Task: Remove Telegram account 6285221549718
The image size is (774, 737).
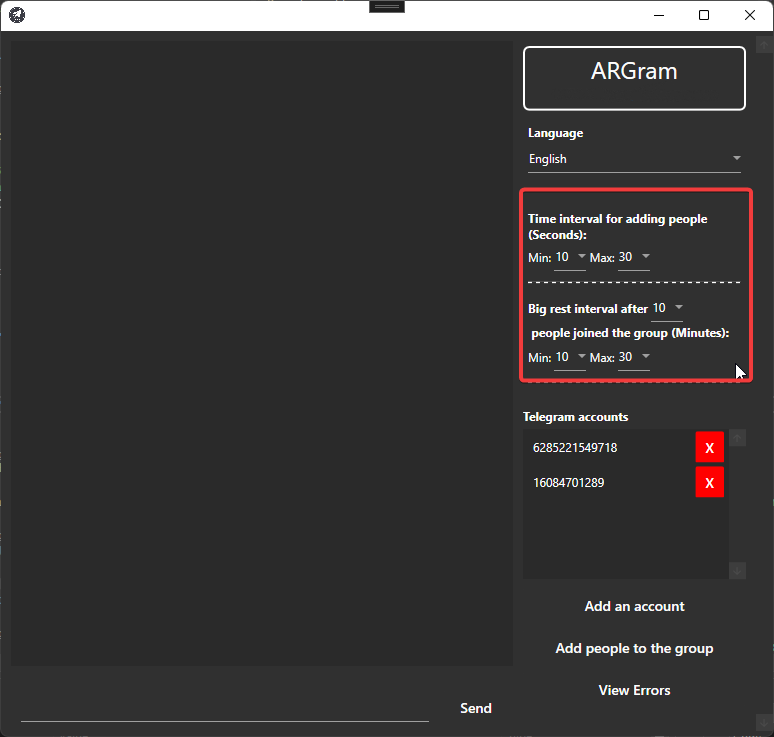Action: pyautogui.click(x=709, y=448)
